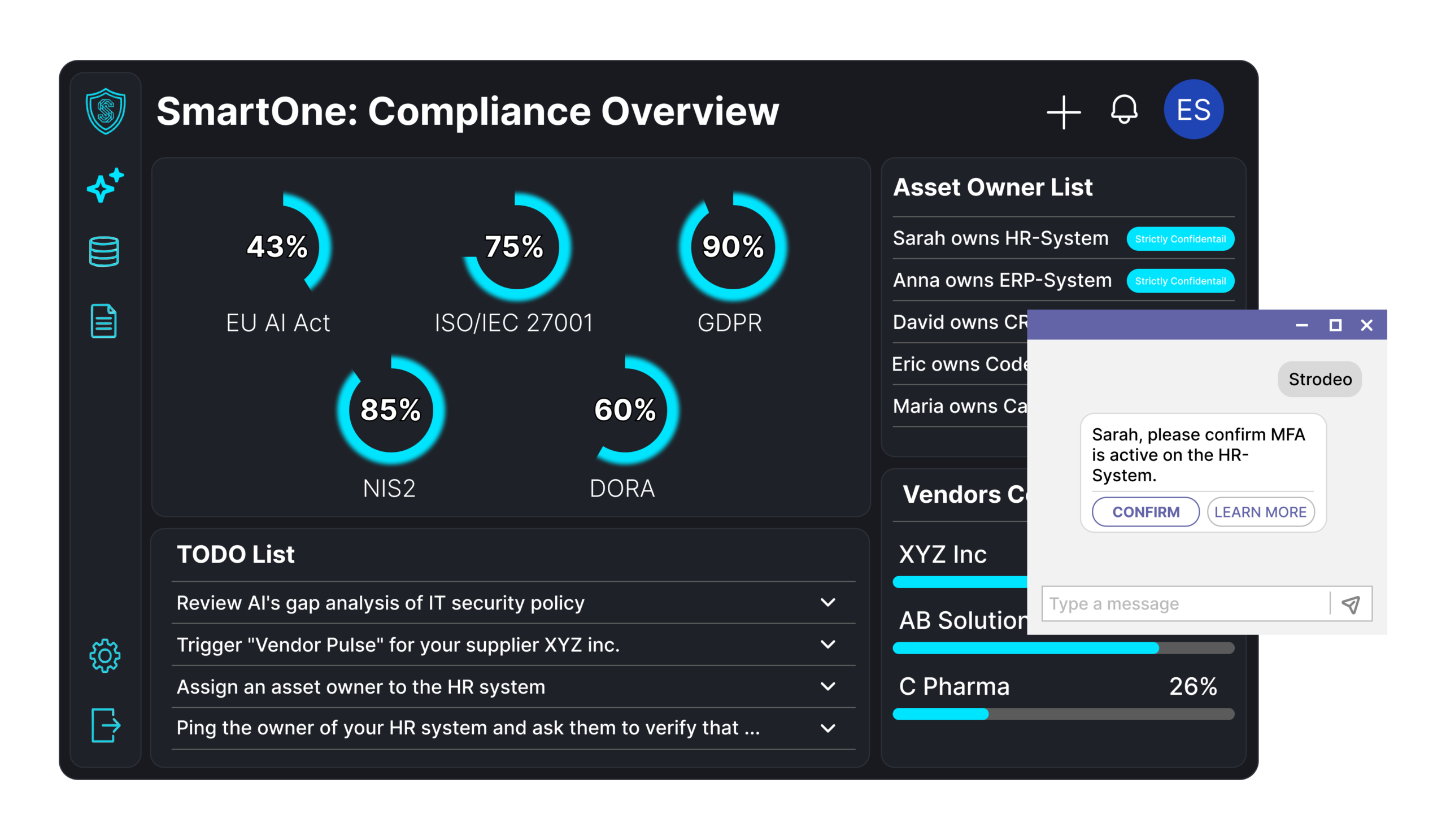
Task: Click the logout icon in the sidebar
Action: point(106,725)
